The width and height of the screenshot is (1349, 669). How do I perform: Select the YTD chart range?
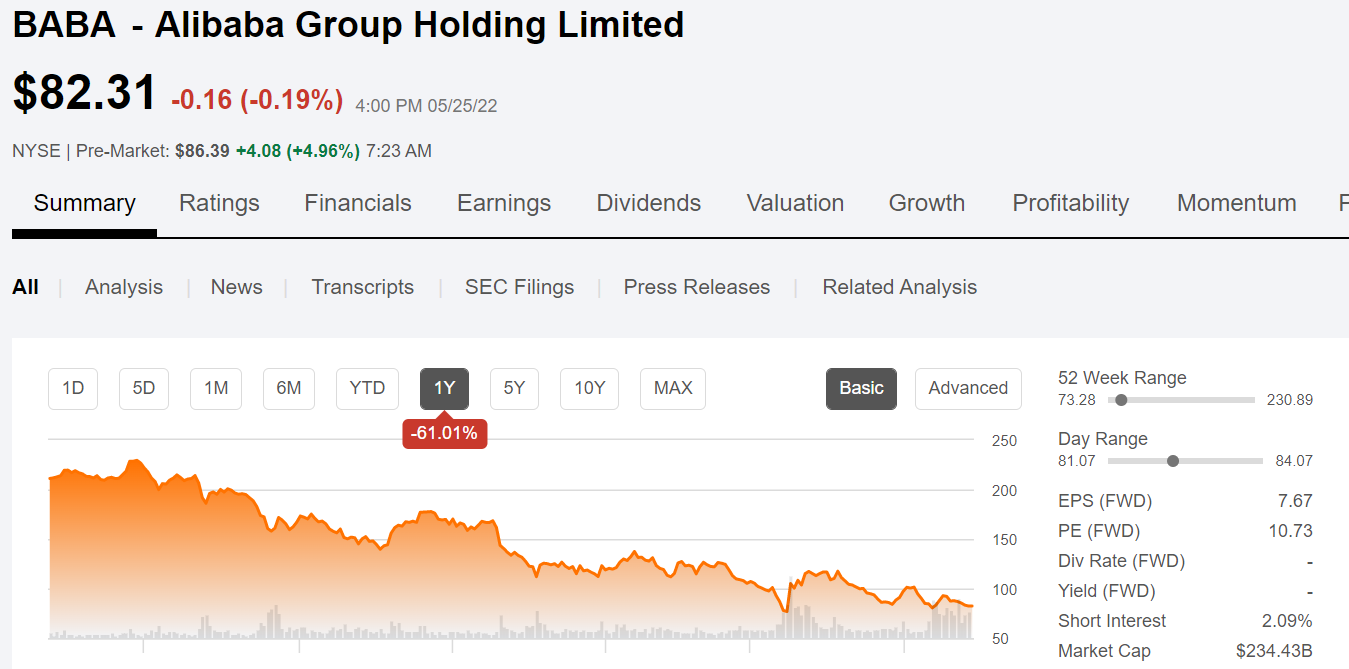pyautogui.click(x=367, y=389)
